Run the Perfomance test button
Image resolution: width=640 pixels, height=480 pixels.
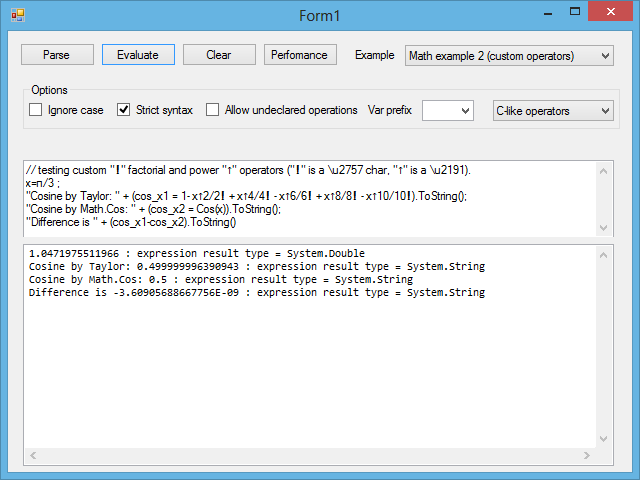tap(301, 55)
